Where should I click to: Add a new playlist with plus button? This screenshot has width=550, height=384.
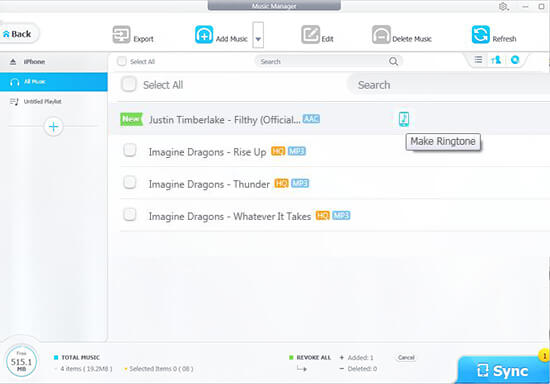pyautogui.click(x=54, y=127)
